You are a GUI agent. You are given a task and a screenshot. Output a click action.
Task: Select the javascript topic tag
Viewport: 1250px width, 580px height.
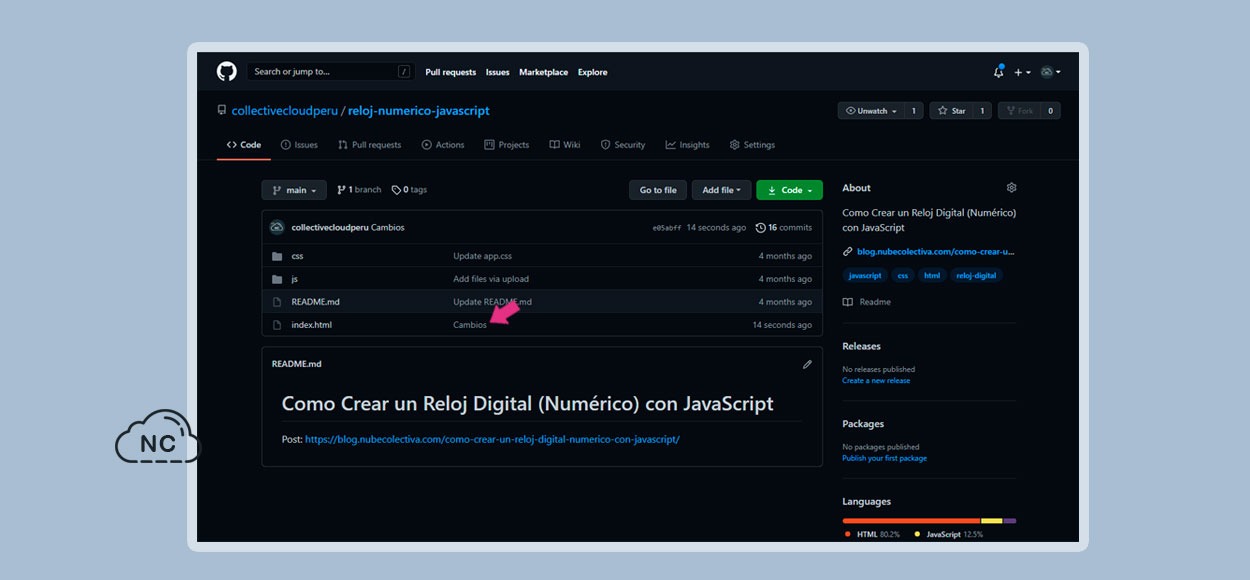click(x=865, y=275)
